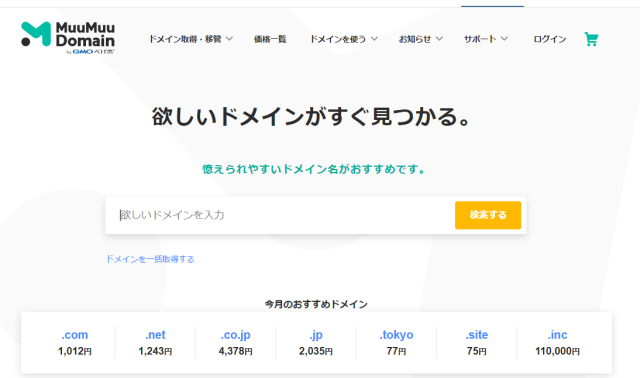The height and width of the screenshot is (378, 640).
Task: Go to MuuMuu Domain logo home
Action: 68,38
